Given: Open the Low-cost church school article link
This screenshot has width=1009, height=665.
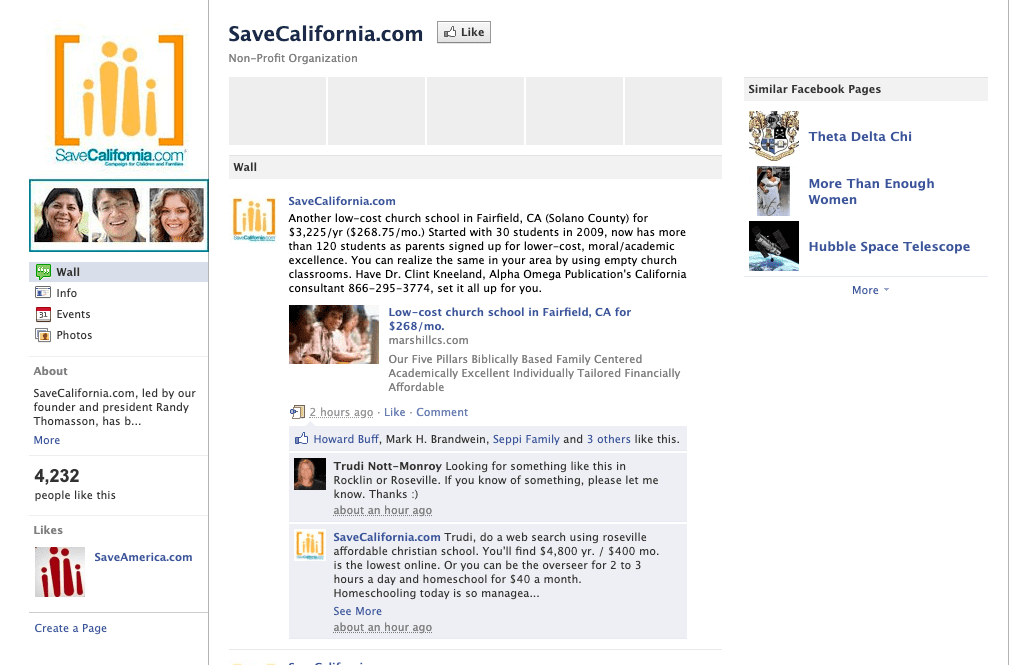Looking at the screenshot, I should 509,319.
